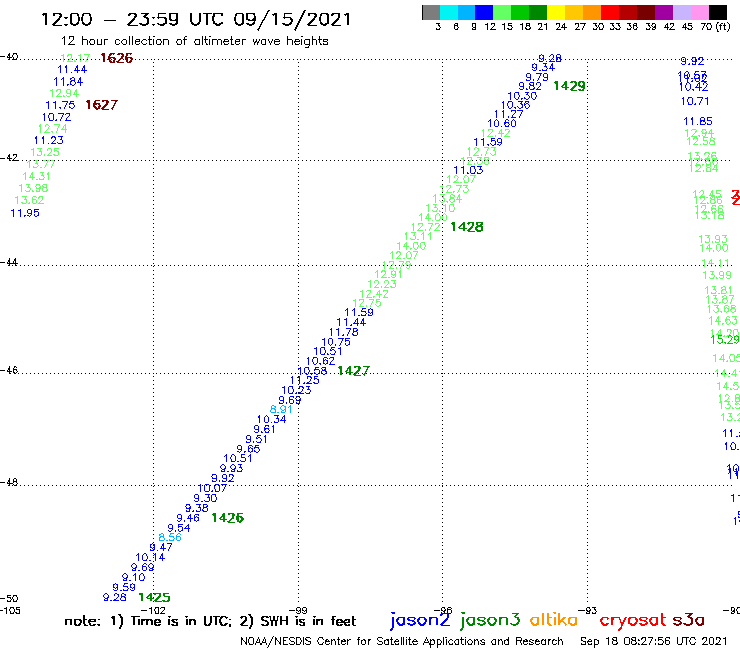
Task: Click the wave height value 10.71
Action: pyautogui.click(x=695, y=101)
